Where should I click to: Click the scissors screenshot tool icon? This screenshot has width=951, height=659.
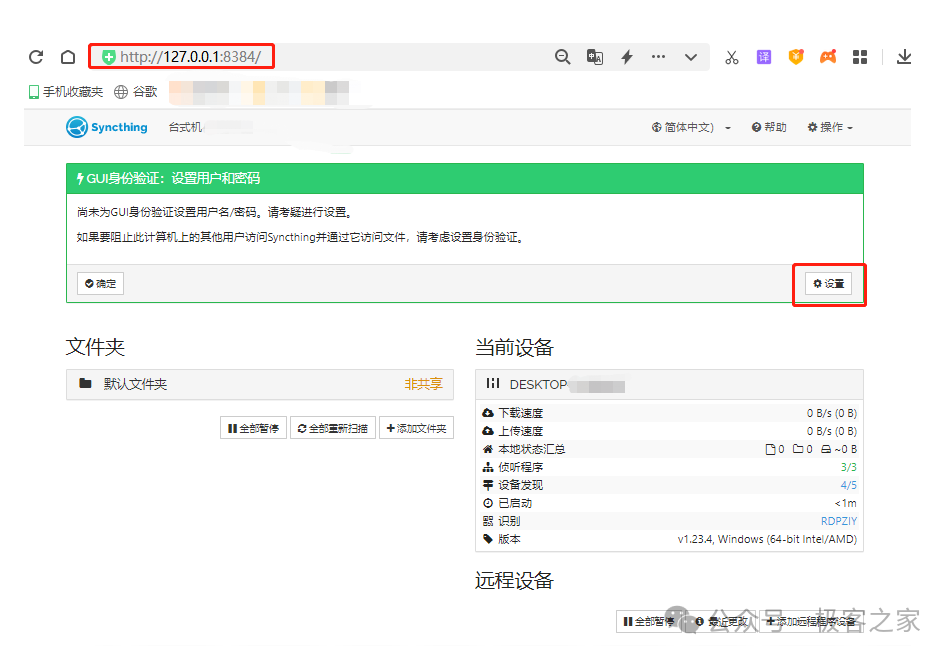(x=732, y=57)
